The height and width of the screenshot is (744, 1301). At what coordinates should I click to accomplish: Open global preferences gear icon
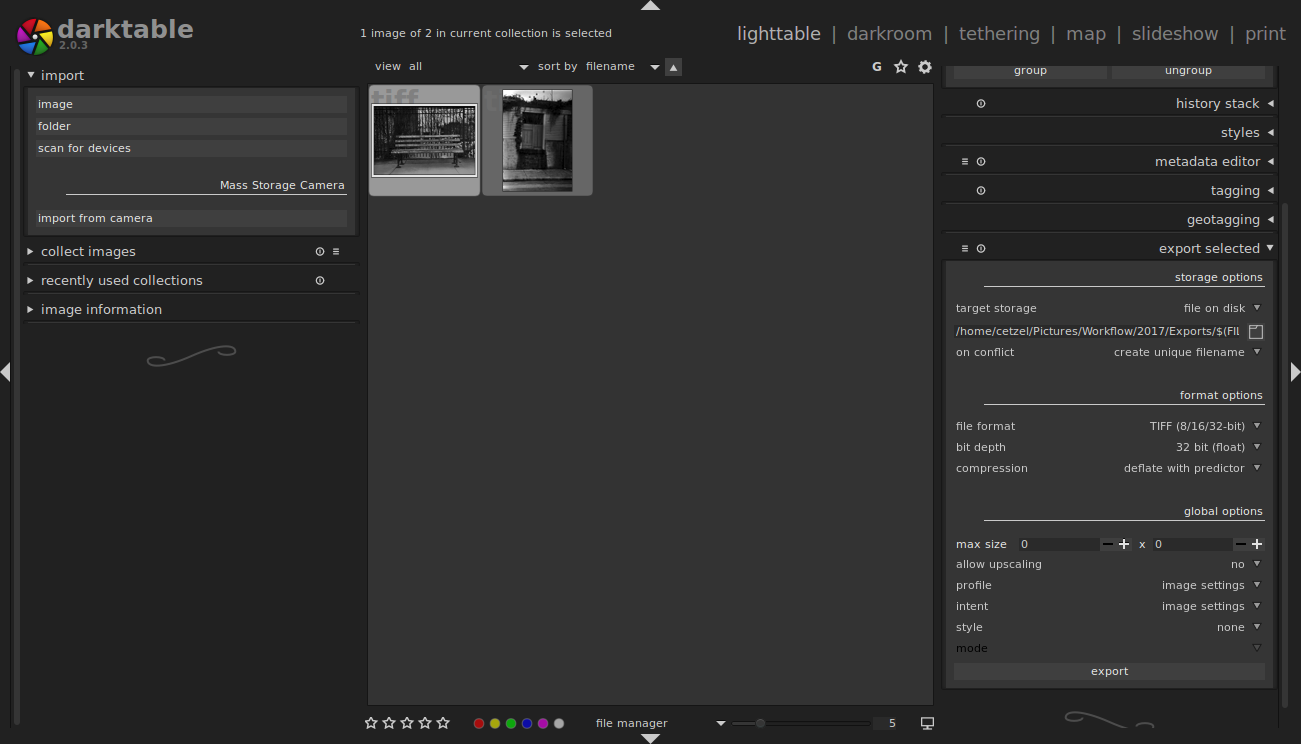point(925,67)
